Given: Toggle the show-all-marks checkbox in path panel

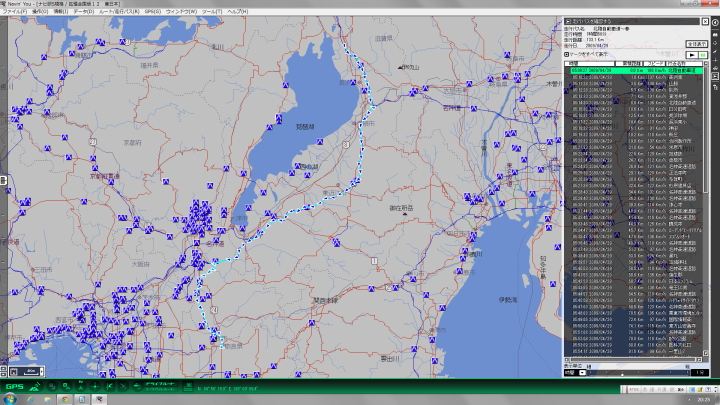Looking at the screenshot, I should pos(567,54).
